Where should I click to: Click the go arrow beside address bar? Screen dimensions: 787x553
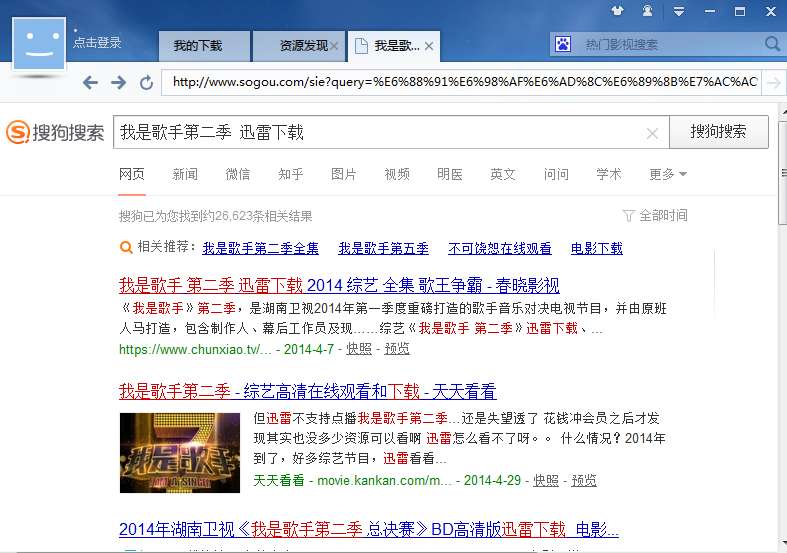(774, 82)
